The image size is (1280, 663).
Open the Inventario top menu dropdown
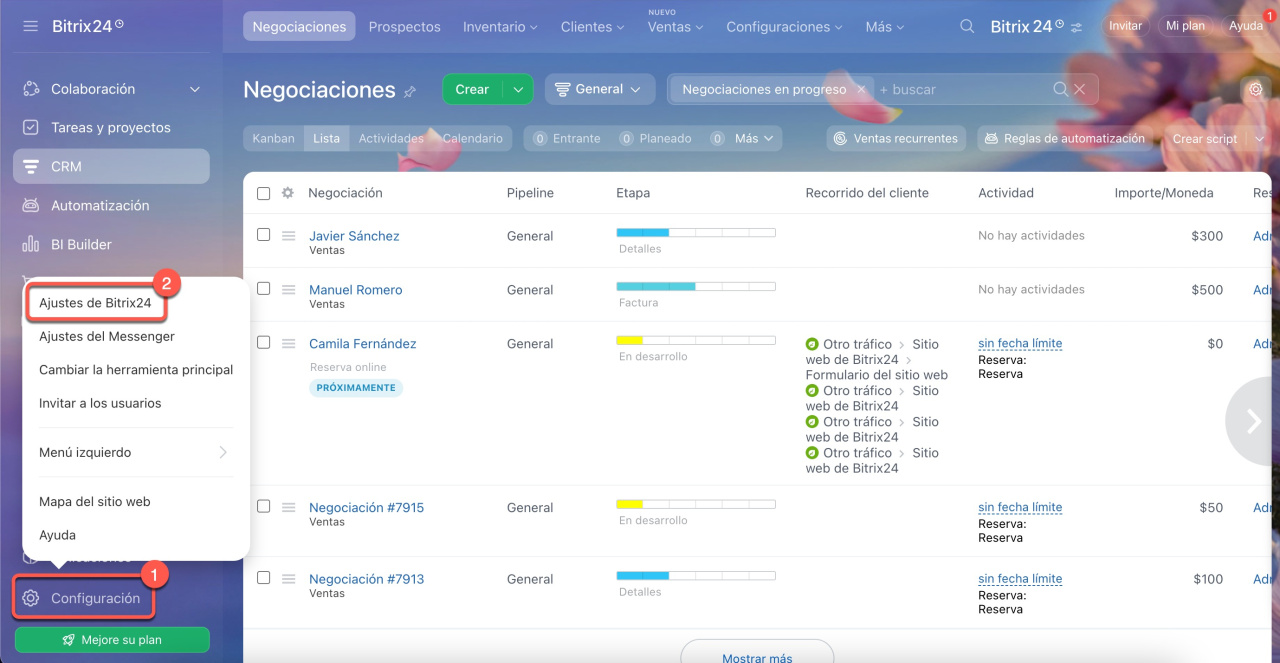pos(500,27)
